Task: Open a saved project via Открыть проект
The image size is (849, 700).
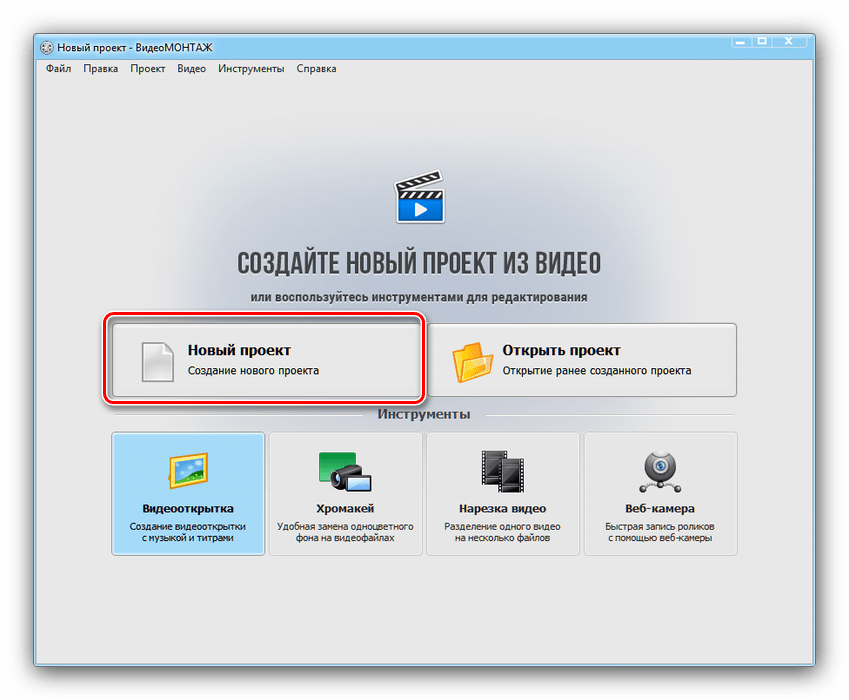Action: click(583, 358)
